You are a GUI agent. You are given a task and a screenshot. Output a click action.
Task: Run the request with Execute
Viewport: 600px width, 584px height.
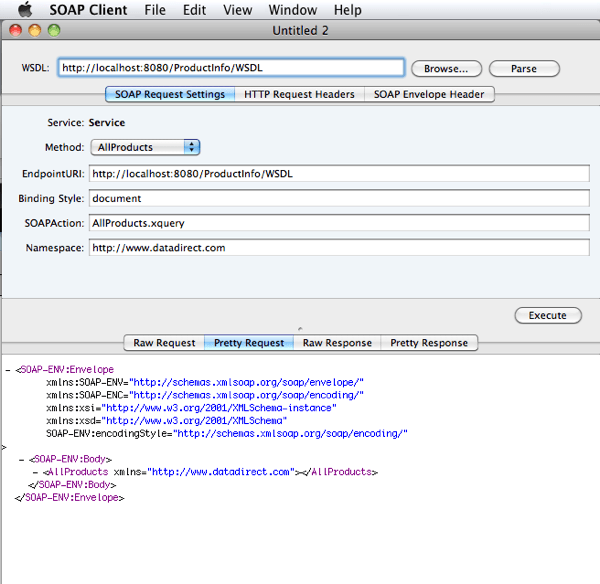click(547, 315)
